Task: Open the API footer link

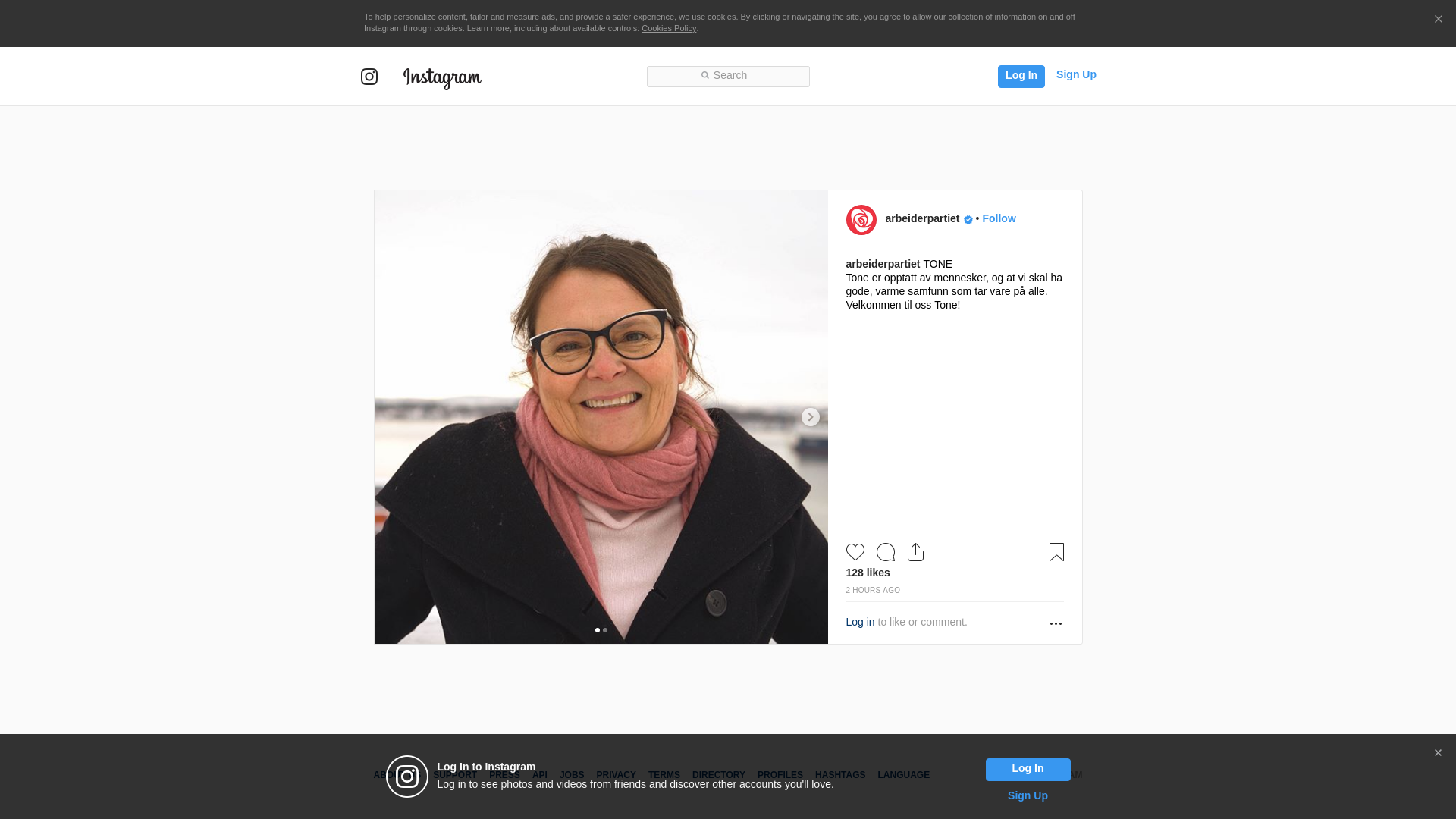Action: 540,775
